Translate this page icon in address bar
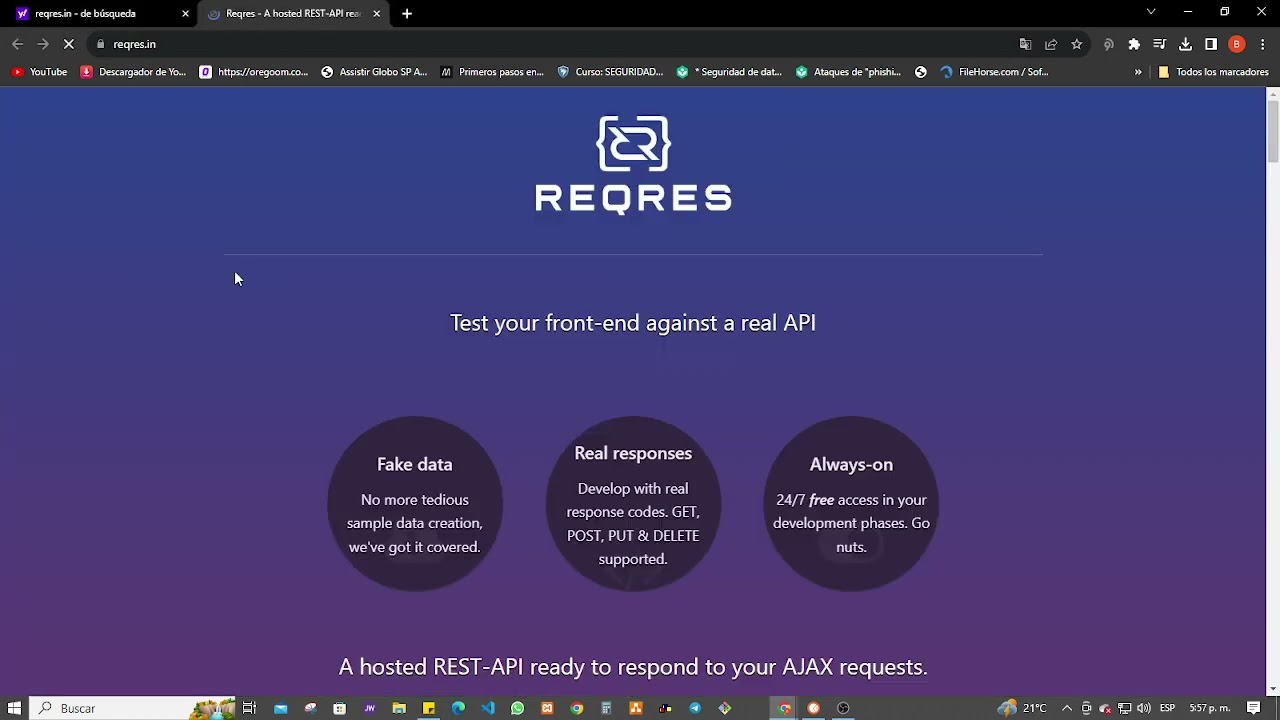Viewport: 1280px width, 720px height. tap(1025, 44)
